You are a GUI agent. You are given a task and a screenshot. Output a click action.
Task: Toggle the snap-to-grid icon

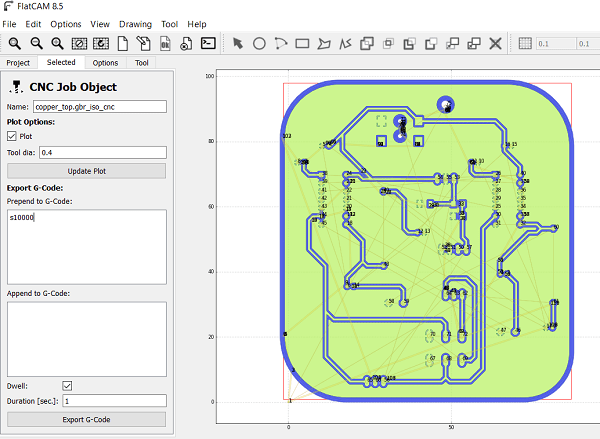click(525, 43)
